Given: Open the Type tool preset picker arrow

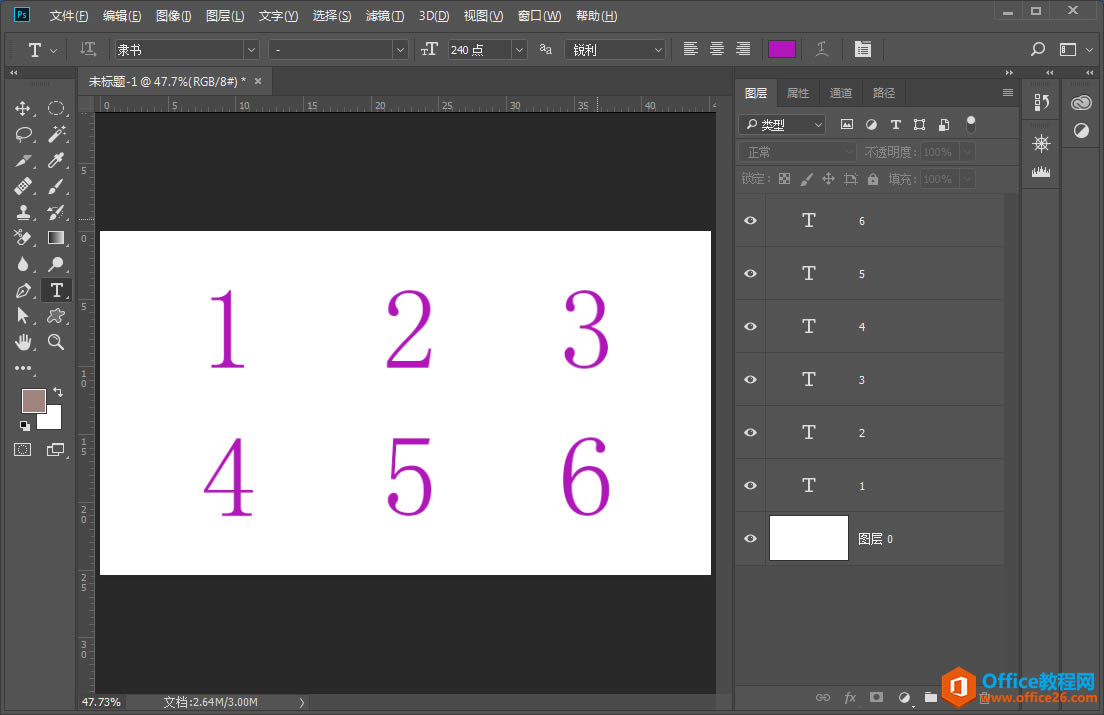Looking at the screenshot, I should [54, 51].
